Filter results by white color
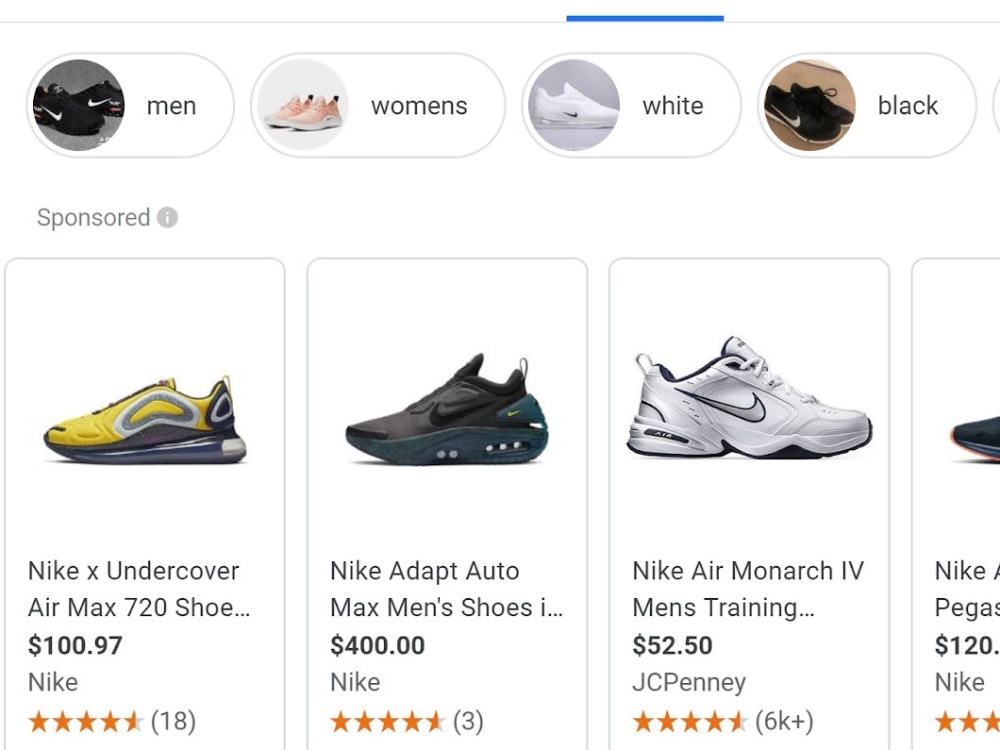Image resolution: width=1000 pixels, height=750 pixels. [631, 105]
